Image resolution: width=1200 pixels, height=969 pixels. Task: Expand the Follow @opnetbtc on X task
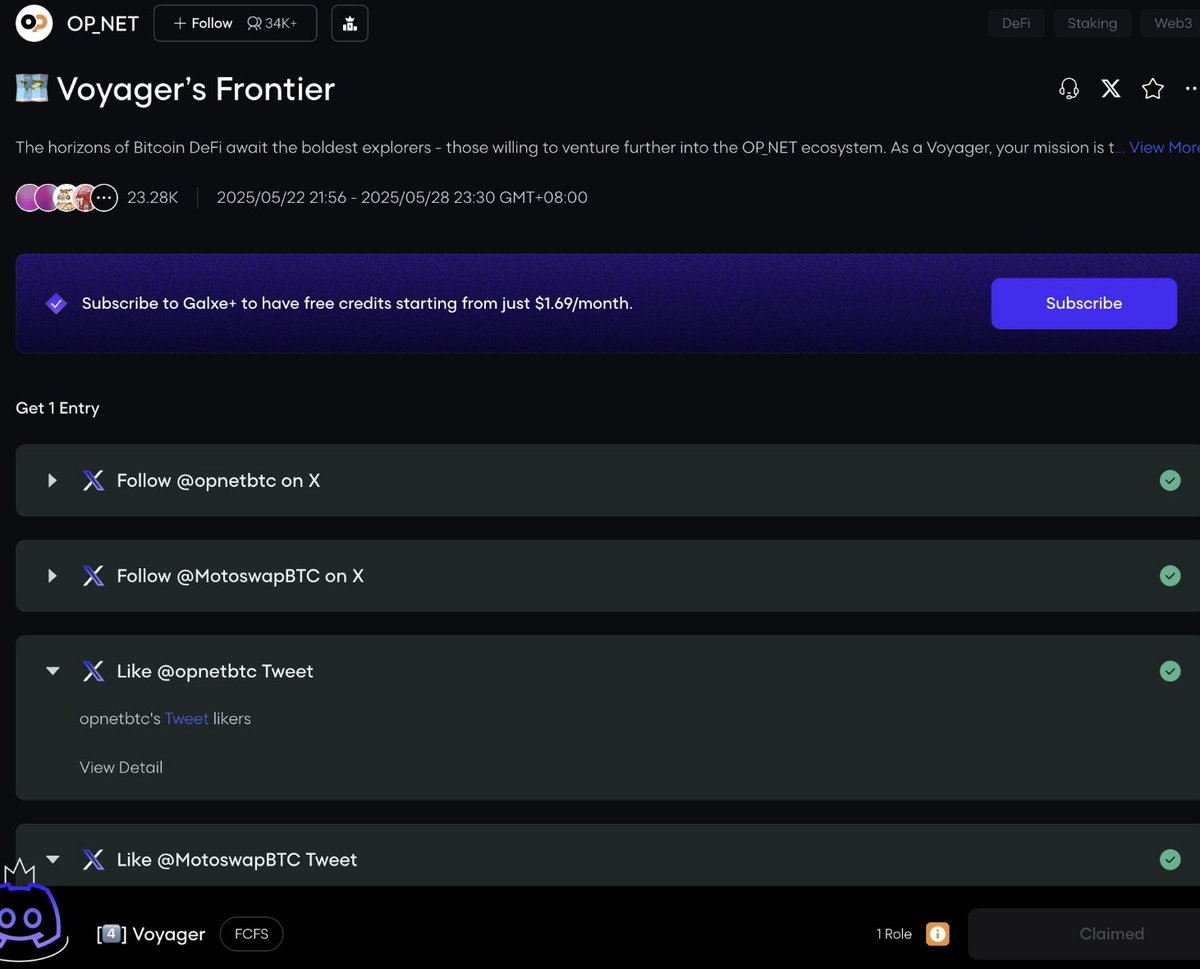pyautogui.click(x=53, y=481)
